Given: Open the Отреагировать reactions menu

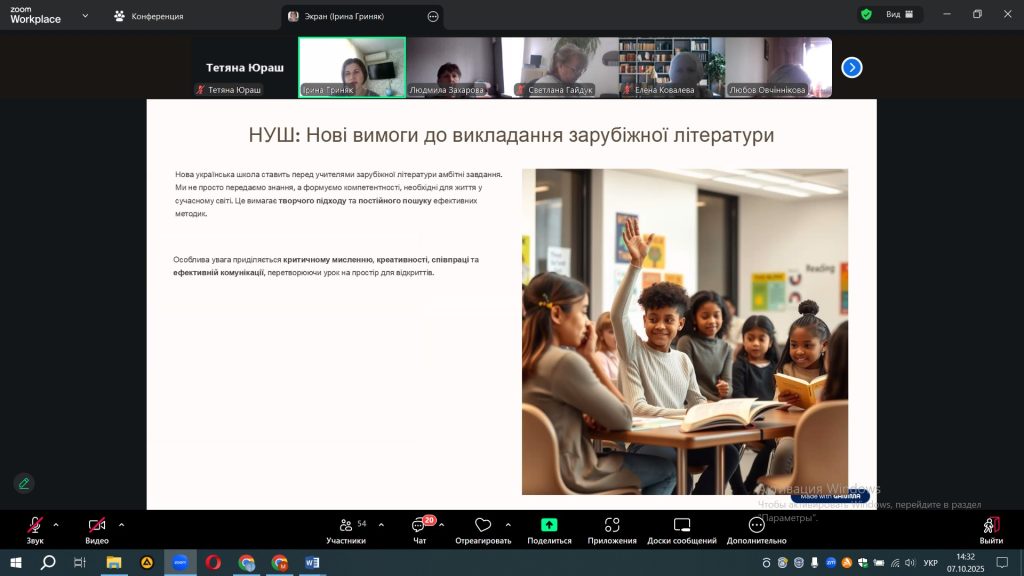Looking at the screenshot, I should pyautogui.click(x=483, y=530).
